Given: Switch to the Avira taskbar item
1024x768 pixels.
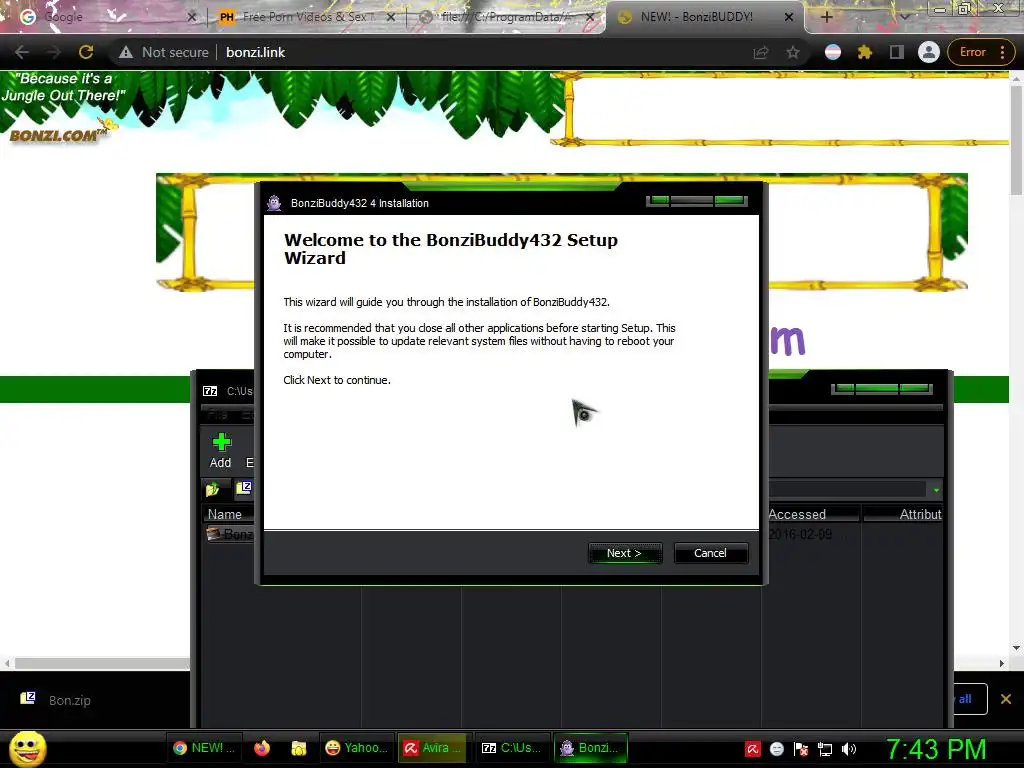Looking at the screenshot, I should pyautogui.click(x=433, y=748).
